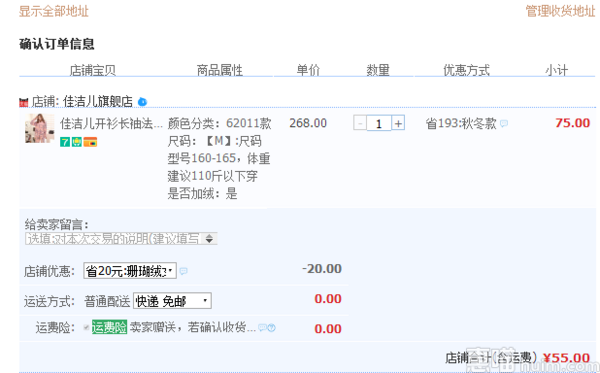The height and width of the screenshot is (373, 600).
Task: Click the arrows on the message box
Action: 209,239
